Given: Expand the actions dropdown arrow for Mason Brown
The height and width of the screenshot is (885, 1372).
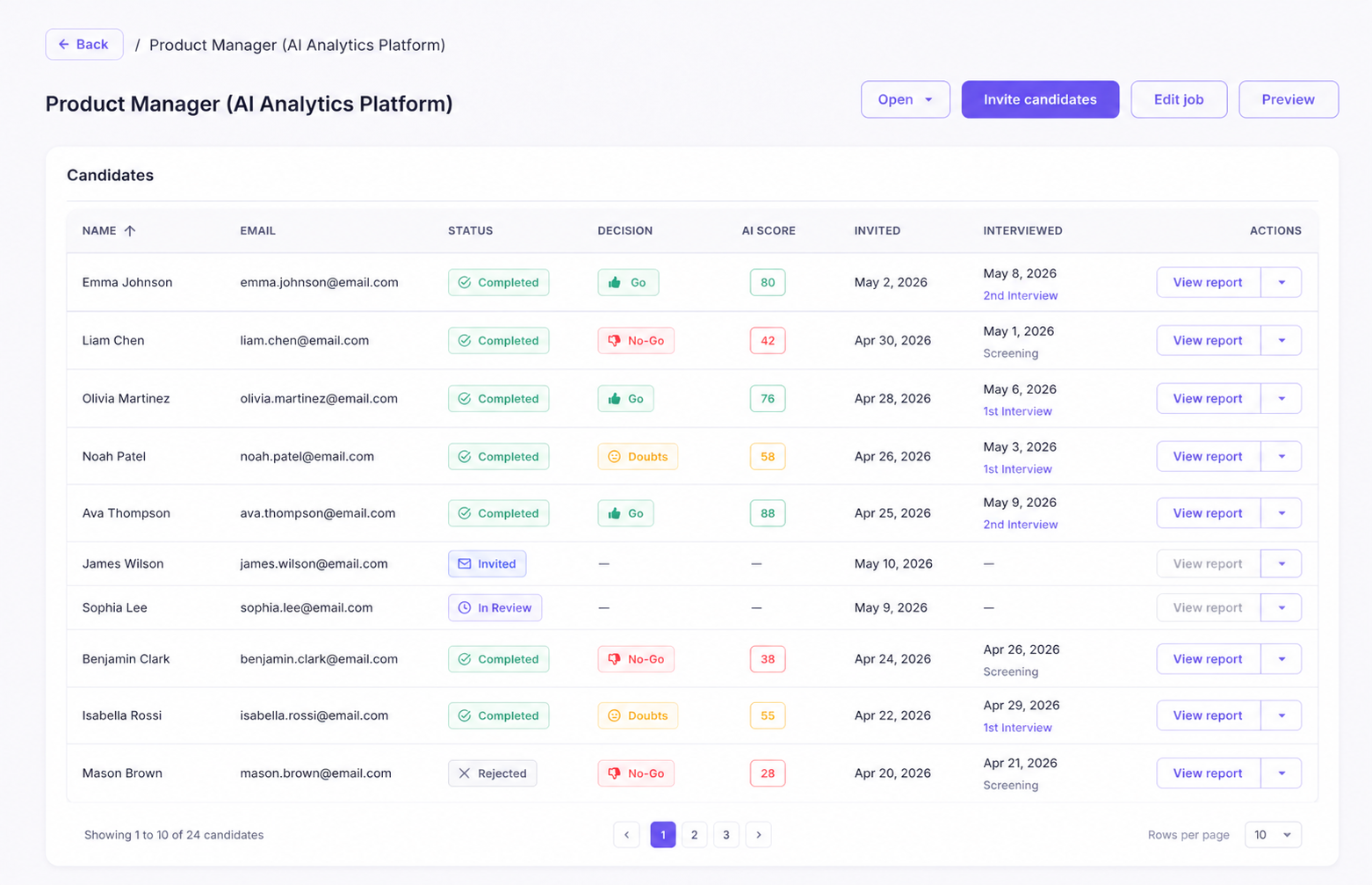Looking at the screenshot, I should point(1282,773).
